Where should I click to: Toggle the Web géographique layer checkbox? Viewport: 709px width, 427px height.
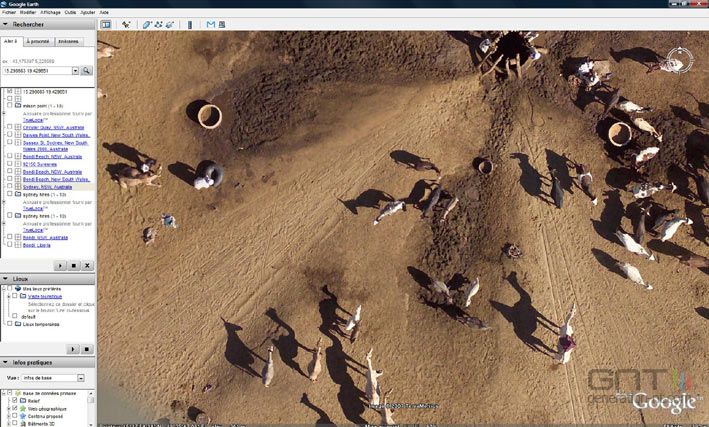click(15, 408)
